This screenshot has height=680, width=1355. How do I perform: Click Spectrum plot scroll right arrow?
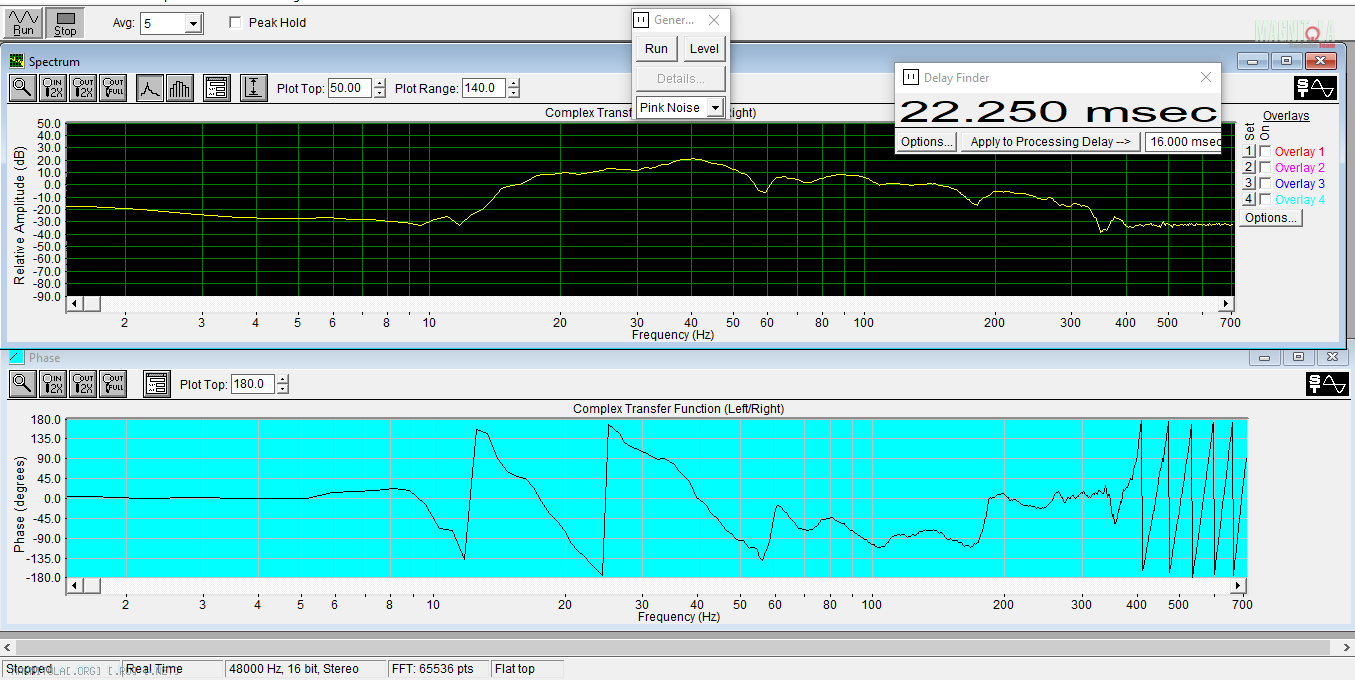[x=1227, y=303]
